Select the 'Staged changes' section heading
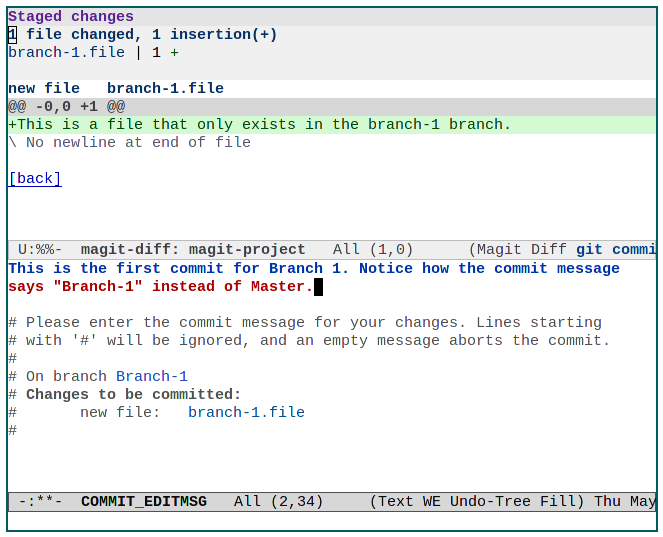 (71, 16)
